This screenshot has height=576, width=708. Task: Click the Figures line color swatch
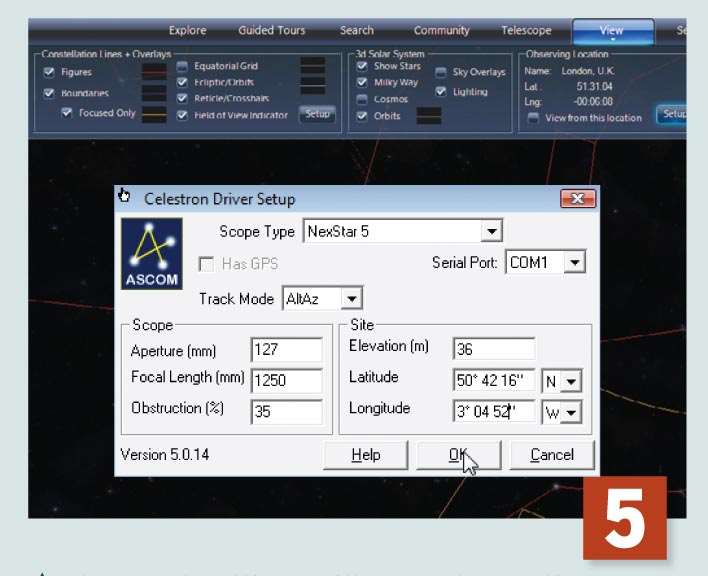pos(154,72)
